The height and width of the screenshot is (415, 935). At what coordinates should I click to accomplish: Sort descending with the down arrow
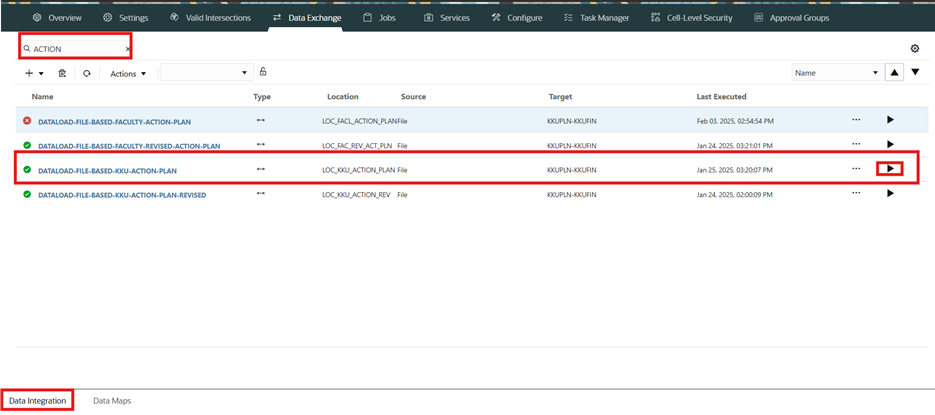915,72
